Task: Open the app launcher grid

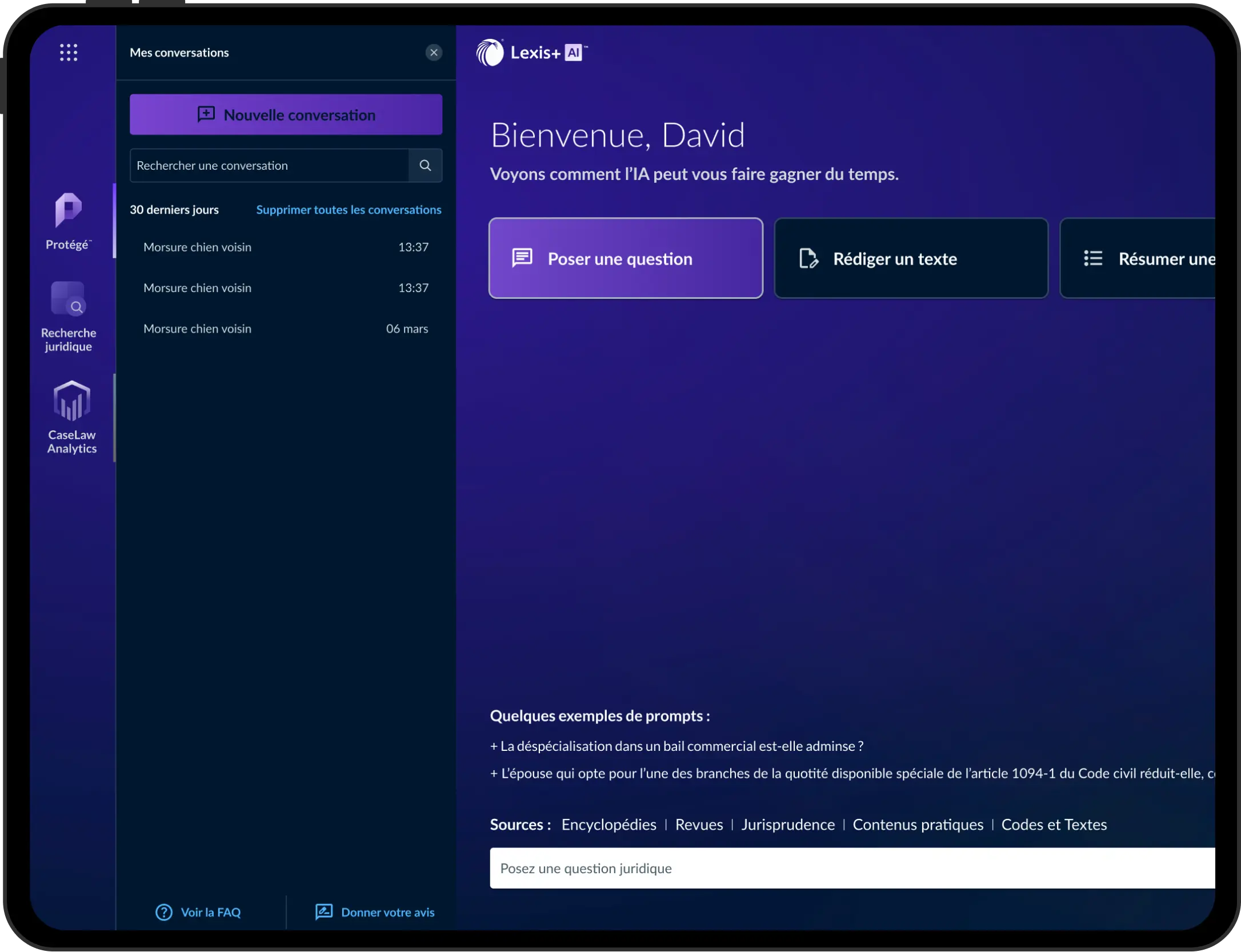Action: [x=69, y=52]
